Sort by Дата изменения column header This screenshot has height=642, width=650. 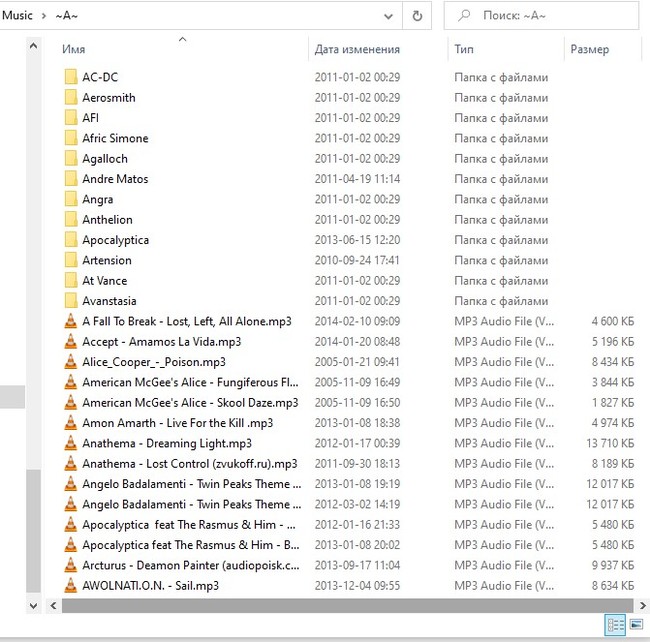click(357, 49)
